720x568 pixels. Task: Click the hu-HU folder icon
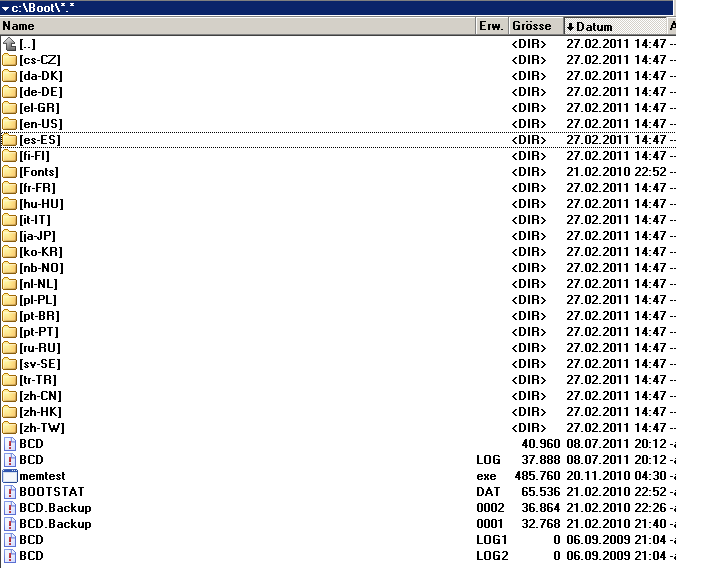(9, 204)
